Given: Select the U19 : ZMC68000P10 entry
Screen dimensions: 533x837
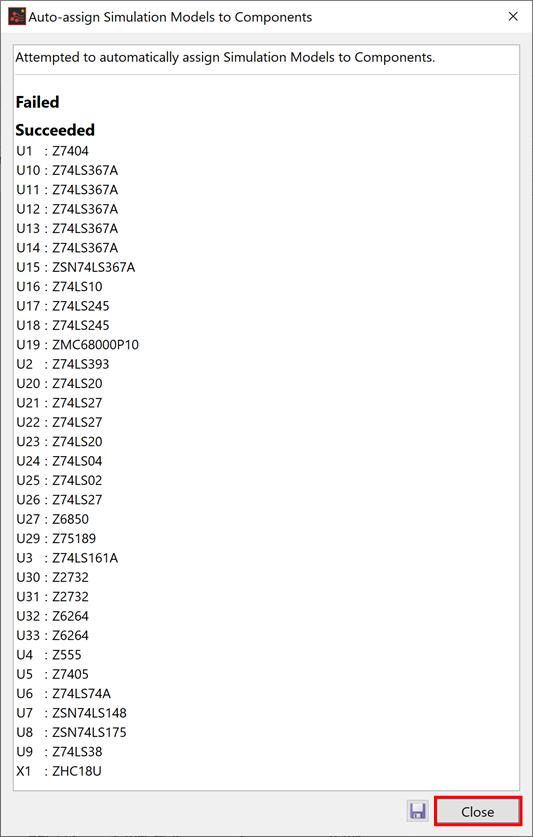Looking at the screenshot, I should (77, 345).
